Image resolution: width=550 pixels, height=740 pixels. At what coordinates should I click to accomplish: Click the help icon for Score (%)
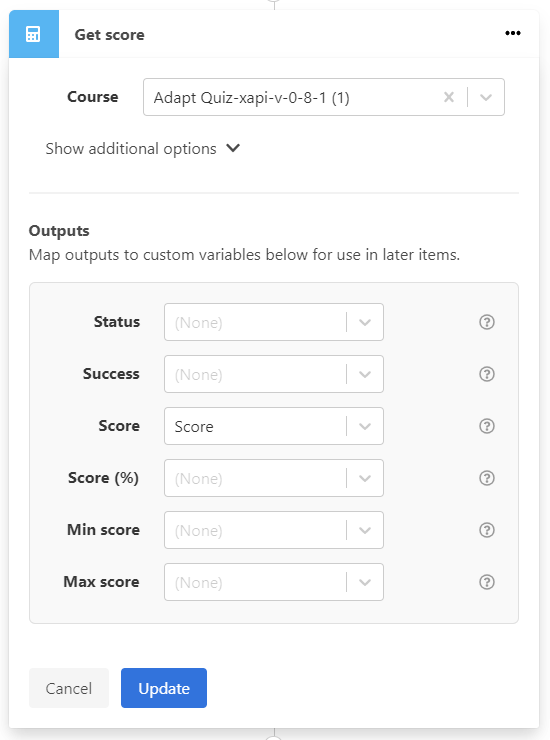click(x=487, y=478)
